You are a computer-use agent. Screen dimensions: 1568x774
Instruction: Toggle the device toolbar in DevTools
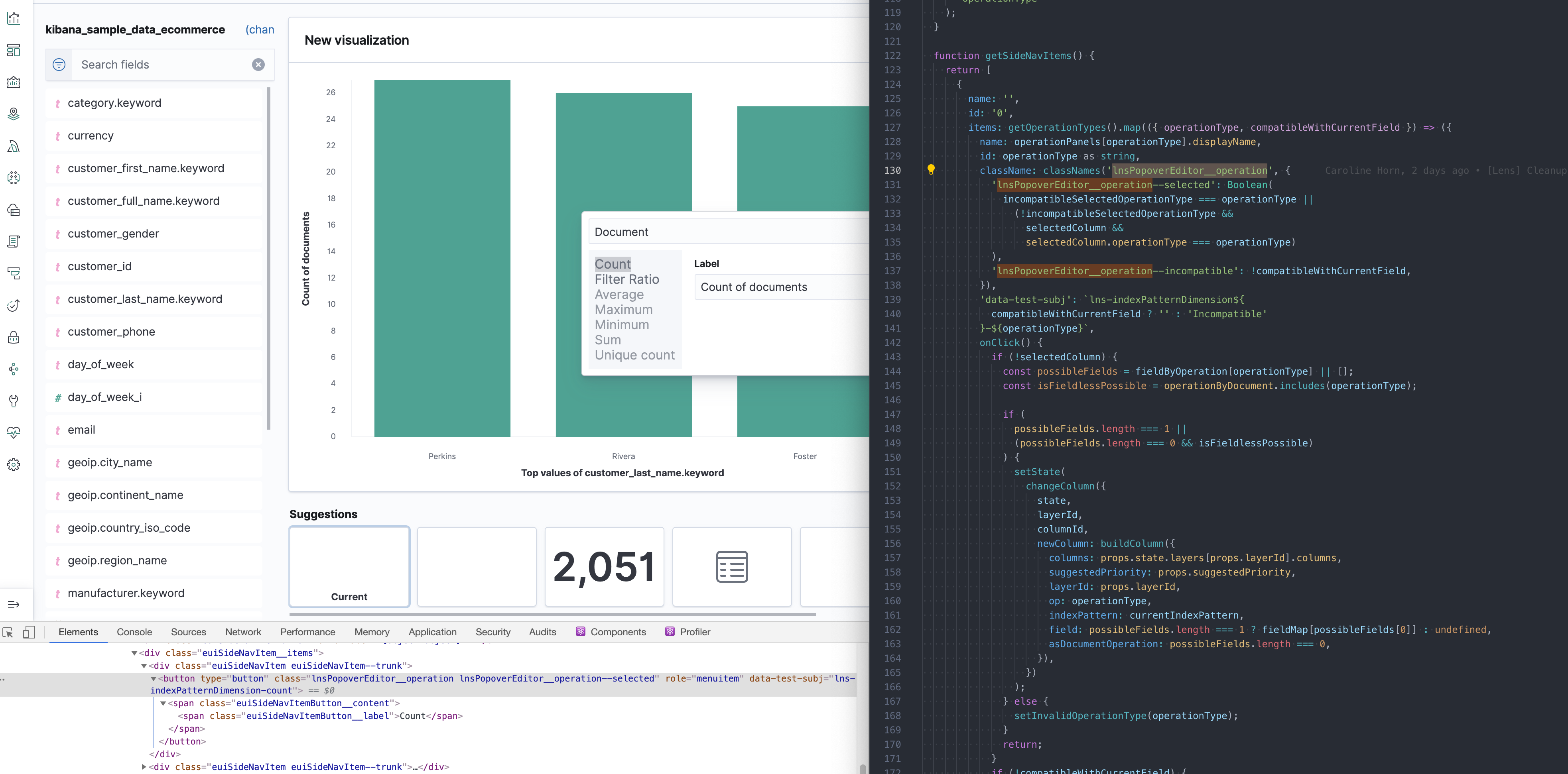coord(29,632)
